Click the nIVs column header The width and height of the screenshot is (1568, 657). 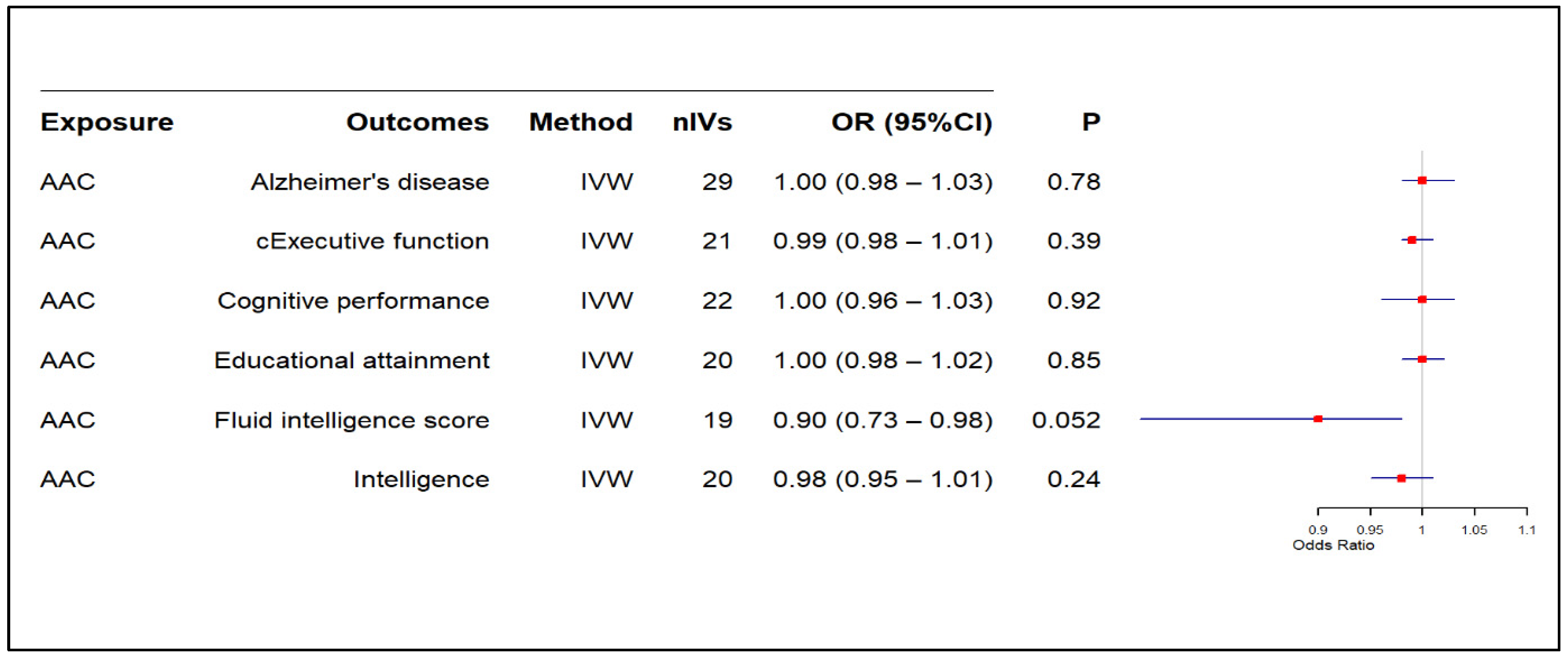tap(702, 122)
